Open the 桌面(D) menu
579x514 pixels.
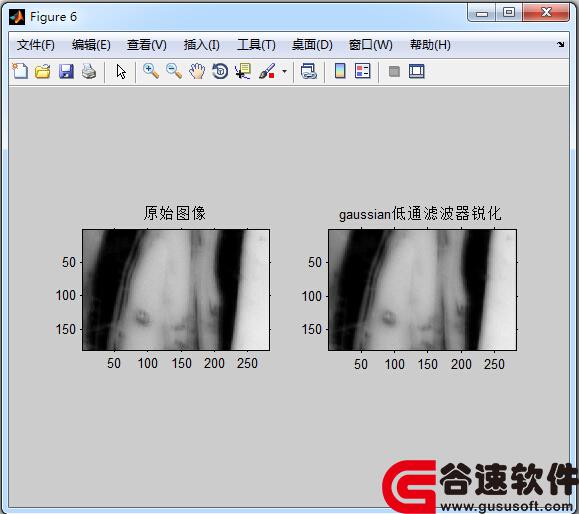312,45
